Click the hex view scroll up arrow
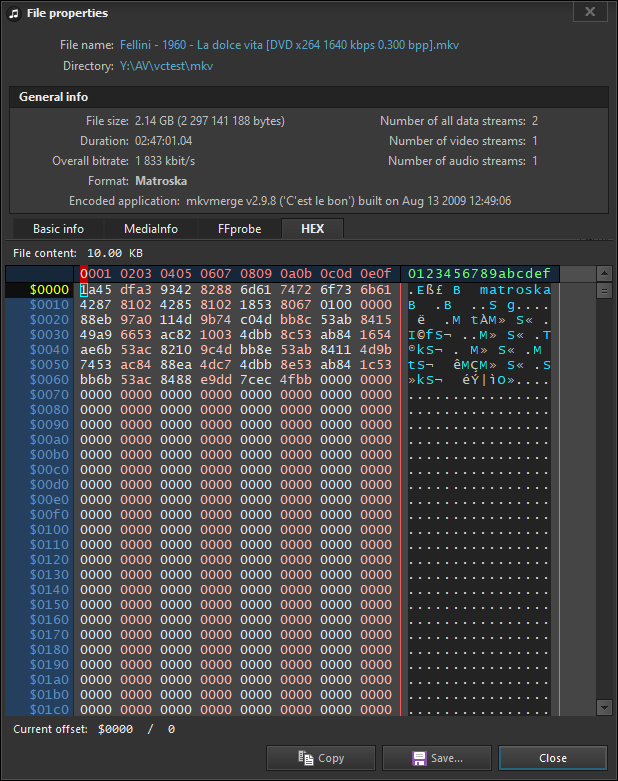This screenshot has width=618, height=781. coord(604,291)
